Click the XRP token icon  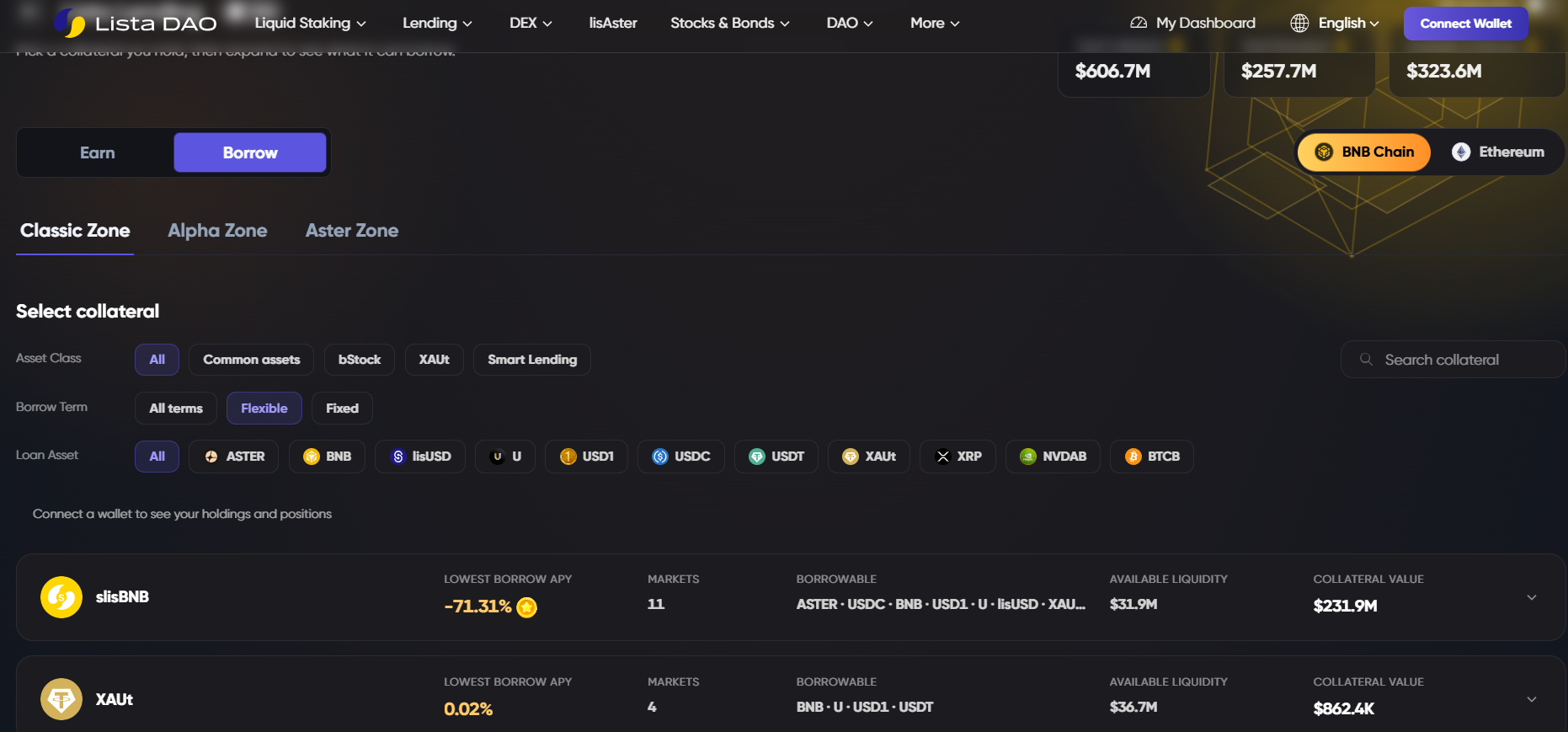tap(943, 457)
